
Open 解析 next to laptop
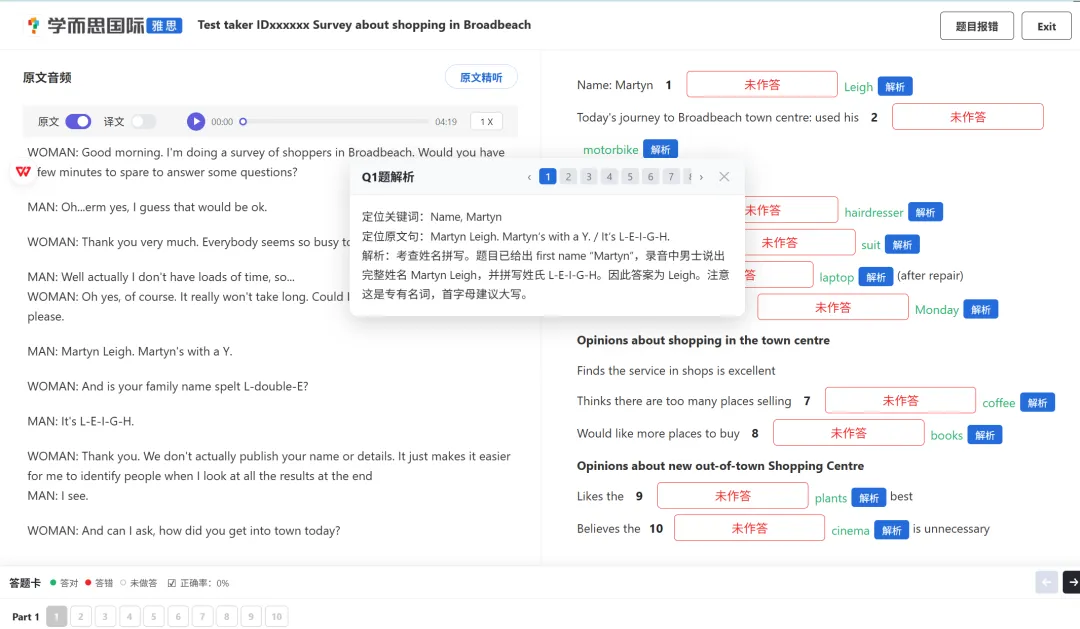click(875, 277)
